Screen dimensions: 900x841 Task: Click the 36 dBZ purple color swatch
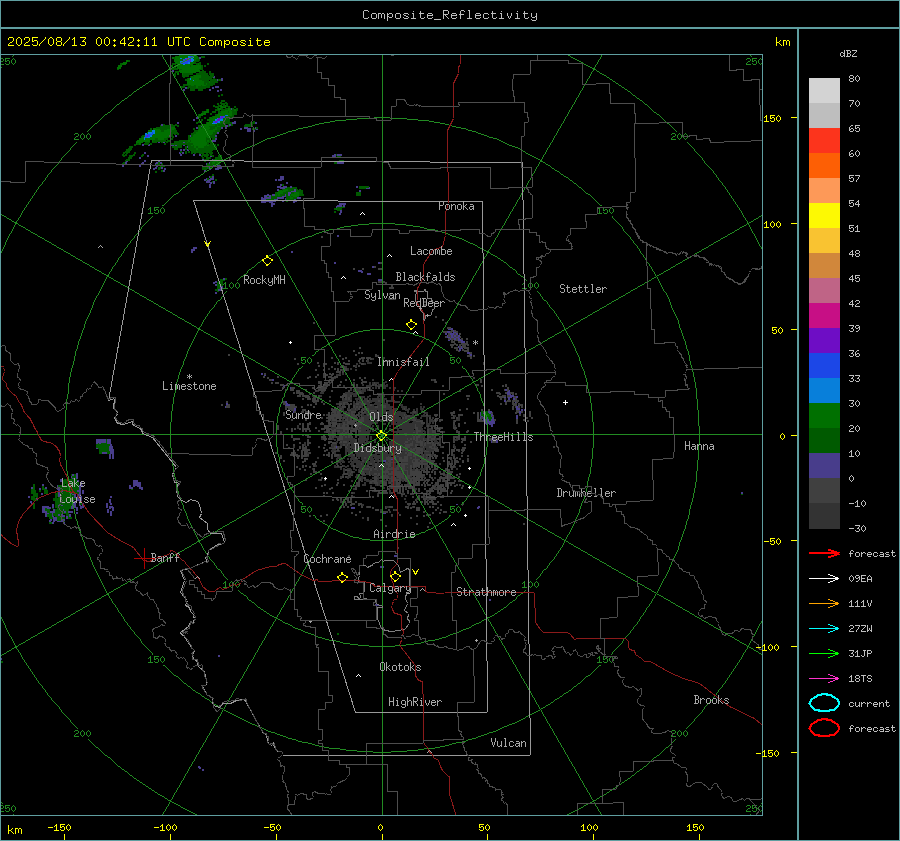(824, 341)
